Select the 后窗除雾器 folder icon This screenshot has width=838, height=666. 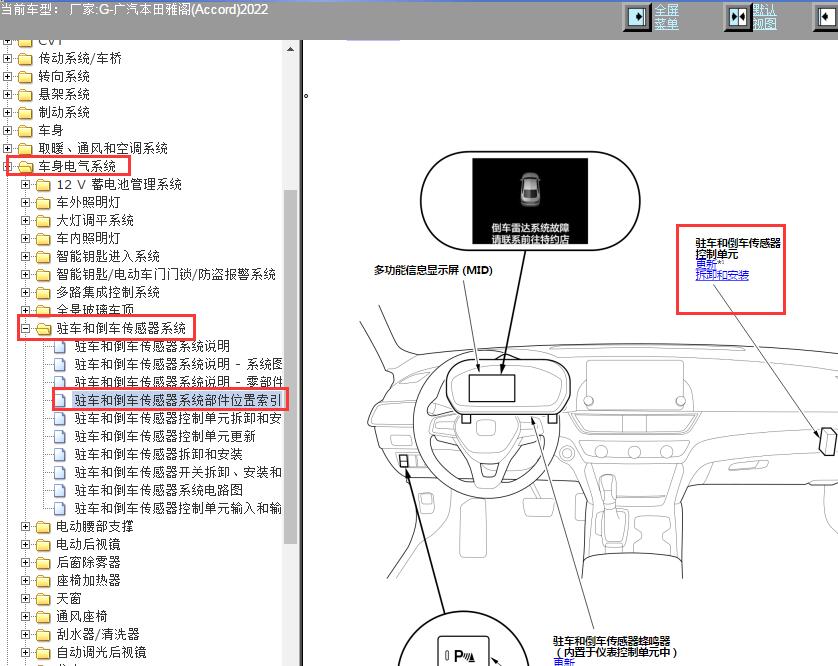(x=43, y=563)
